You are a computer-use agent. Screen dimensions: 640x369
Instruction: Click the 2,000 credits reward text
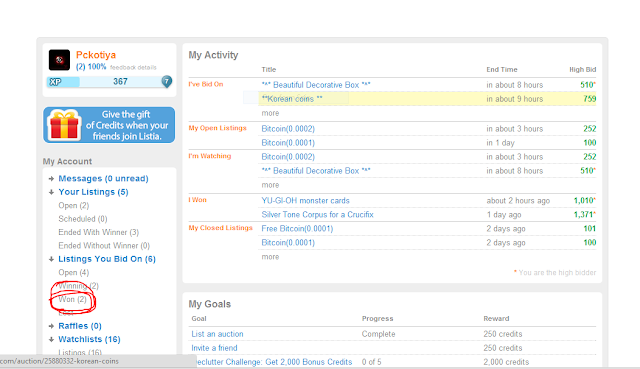[506, 362]
